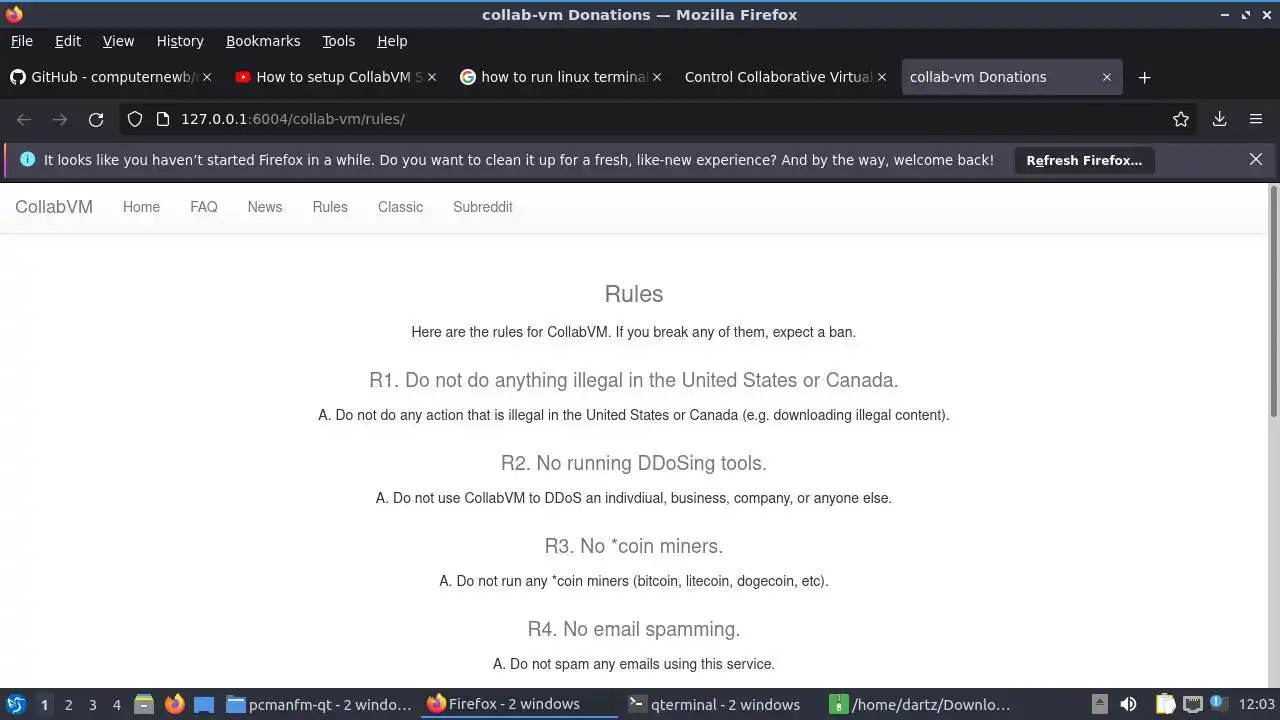Open the Tools menu
Screen dimensions: 1280x720
click(x=339, y=41)
